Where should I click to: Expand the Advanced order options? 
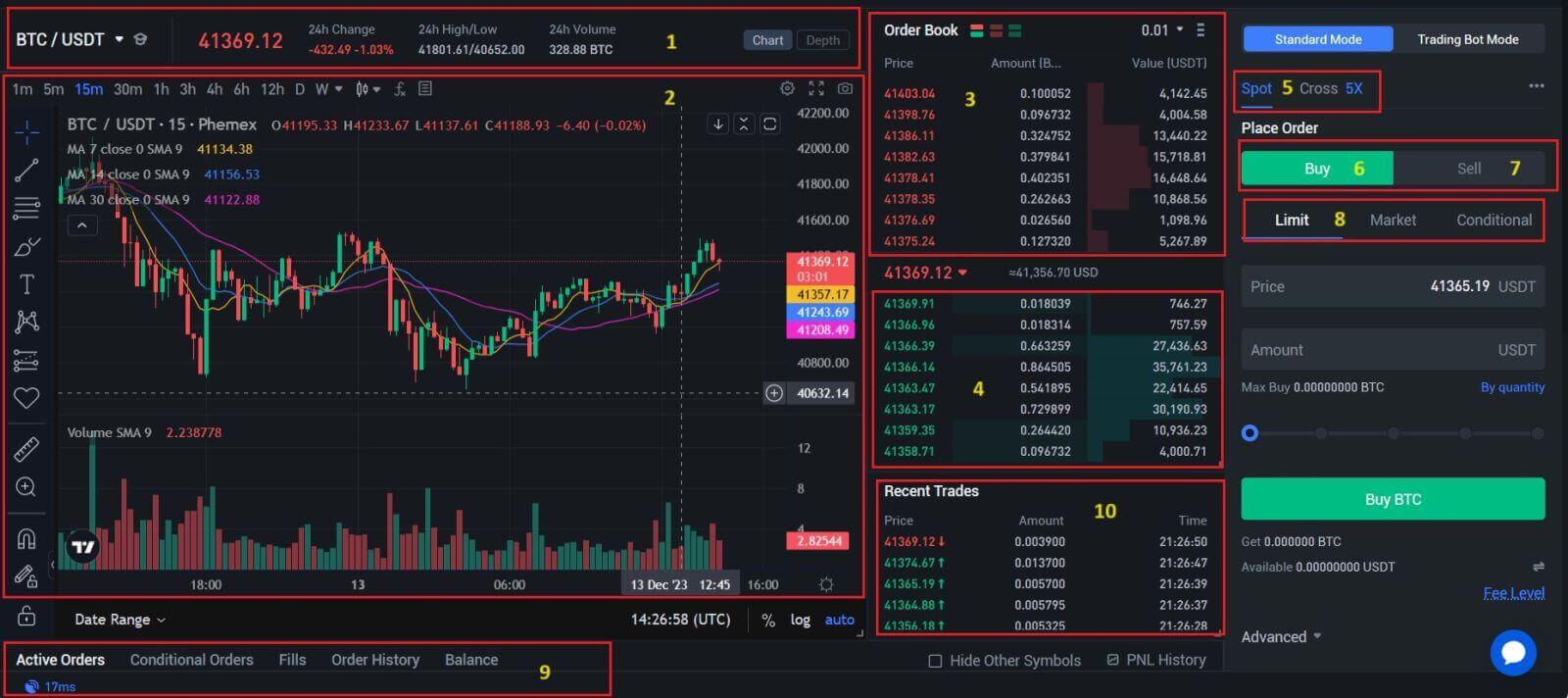(1281, 637)
